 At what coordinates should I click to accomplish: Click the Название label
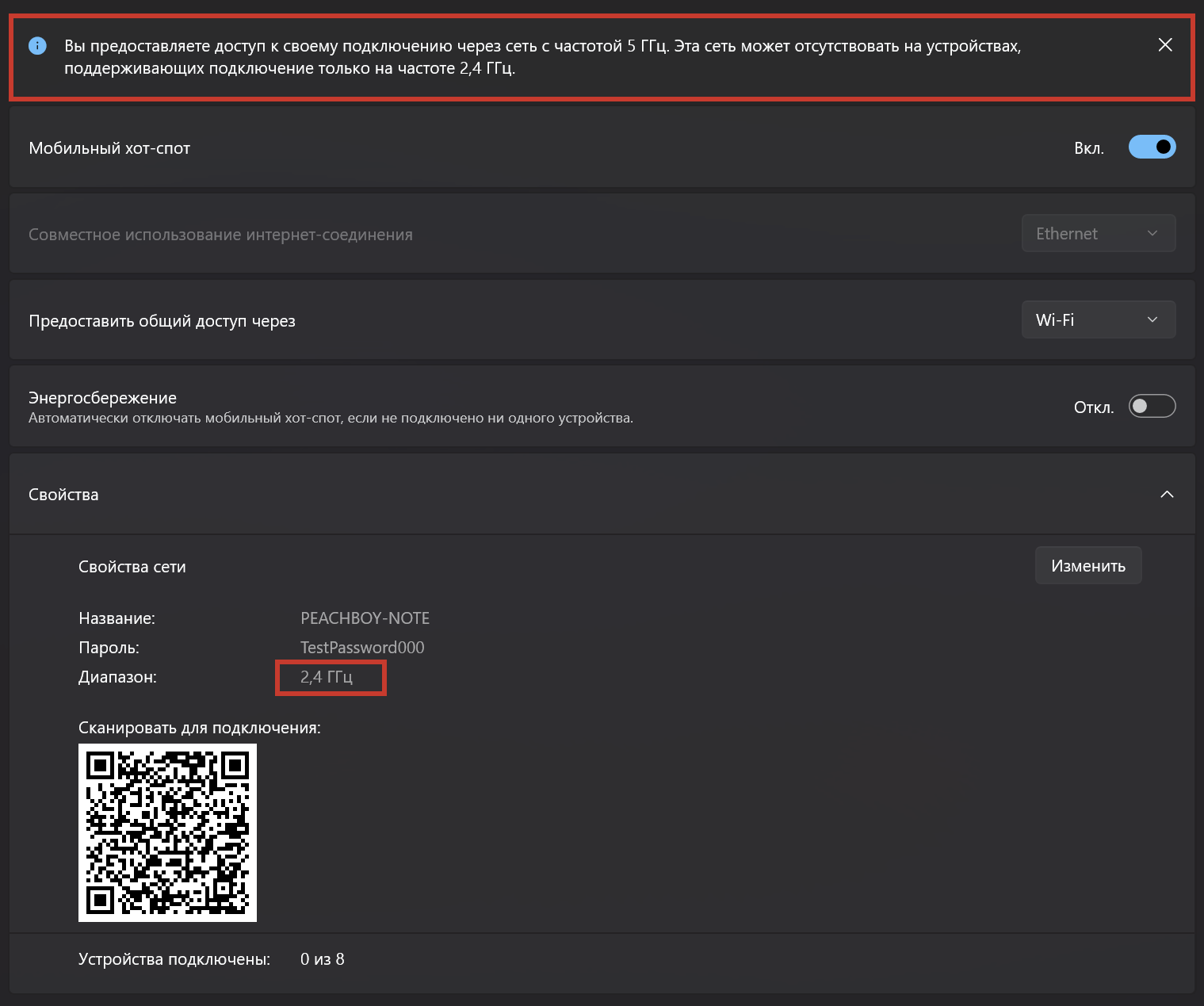coord(117,618)
